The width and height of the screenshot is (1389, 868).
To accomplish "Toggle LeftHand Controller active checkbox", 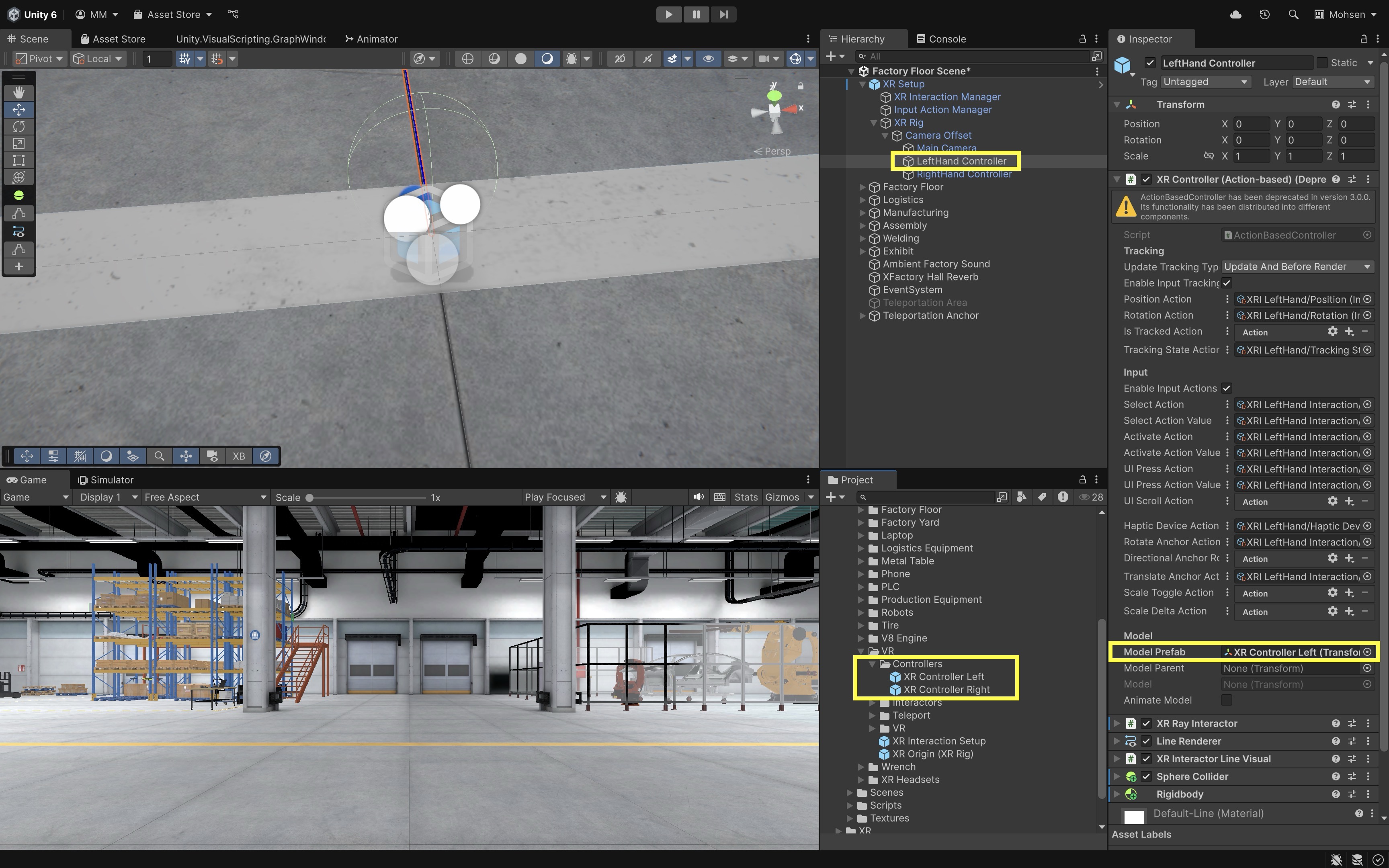I will click(x=1149, y=63).
